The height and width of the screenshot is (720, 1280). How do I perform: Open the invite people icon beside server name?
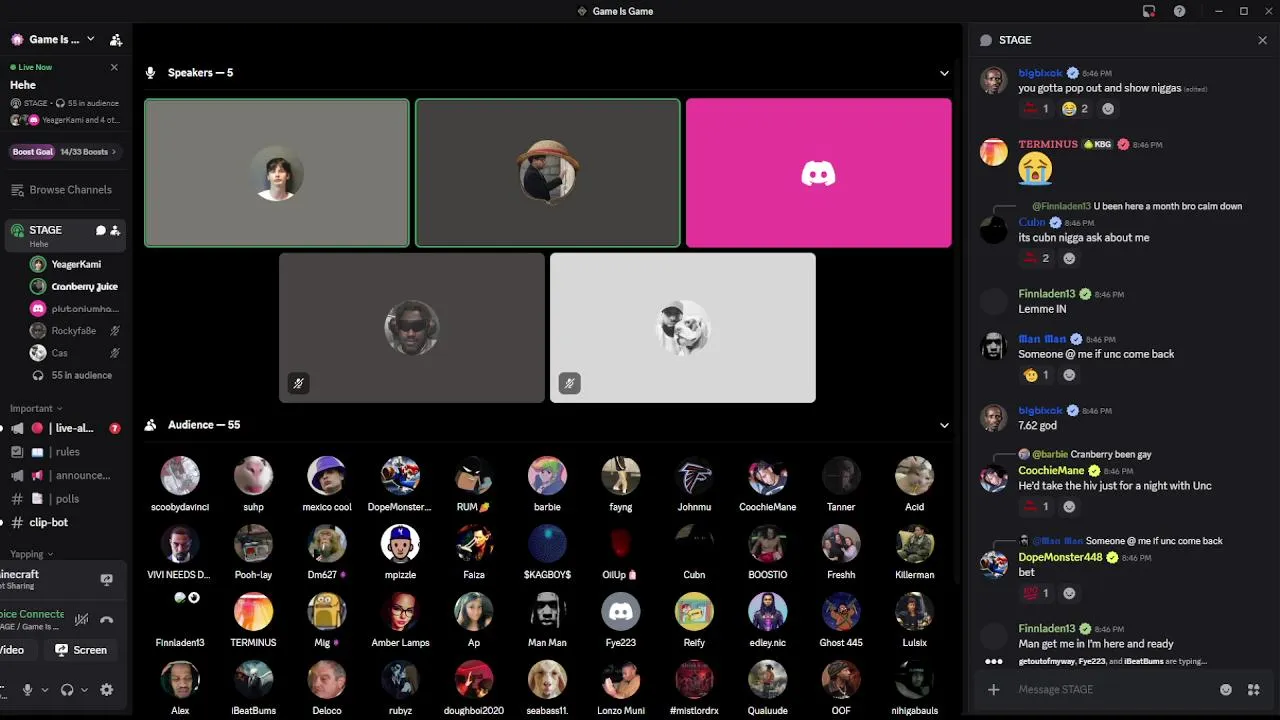click(116, 40)
